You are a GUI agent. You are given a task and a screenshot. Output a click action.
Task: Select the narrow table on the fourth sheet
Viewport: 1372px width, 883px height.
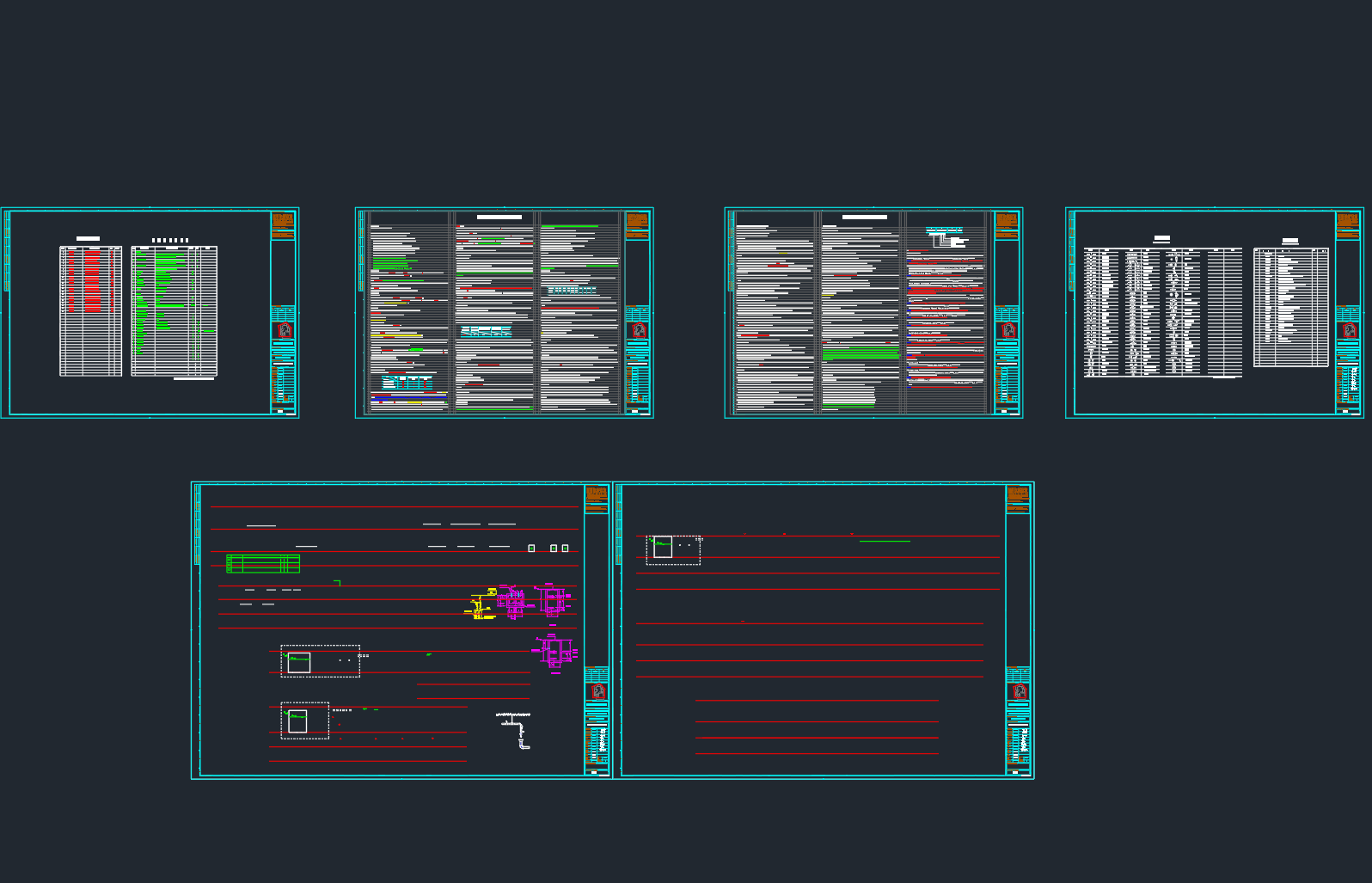coord(1291,307)
